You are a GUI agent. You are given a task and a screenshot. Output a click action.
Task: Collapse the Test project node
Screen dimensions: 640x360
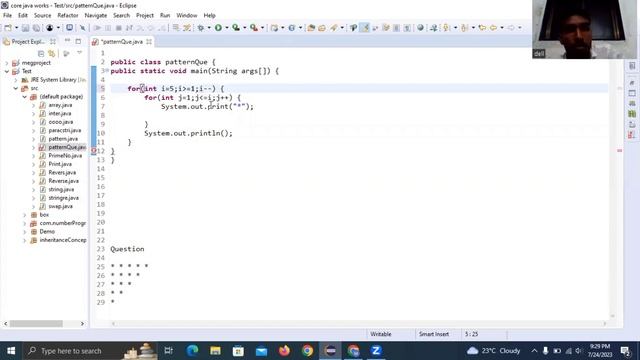(7, 71)
